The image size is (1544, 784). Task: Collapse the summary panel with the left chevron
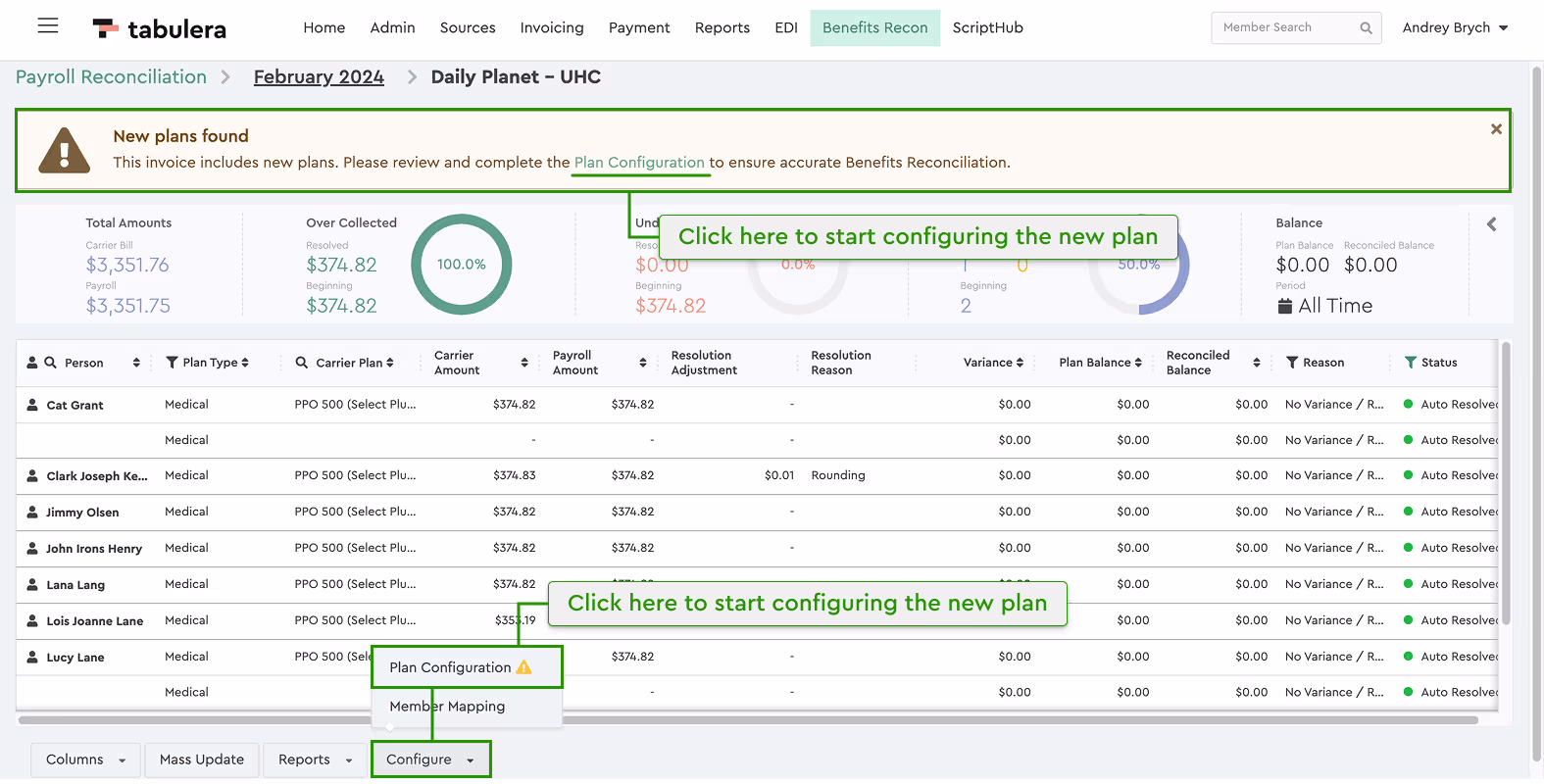[x=1491, y=224]
